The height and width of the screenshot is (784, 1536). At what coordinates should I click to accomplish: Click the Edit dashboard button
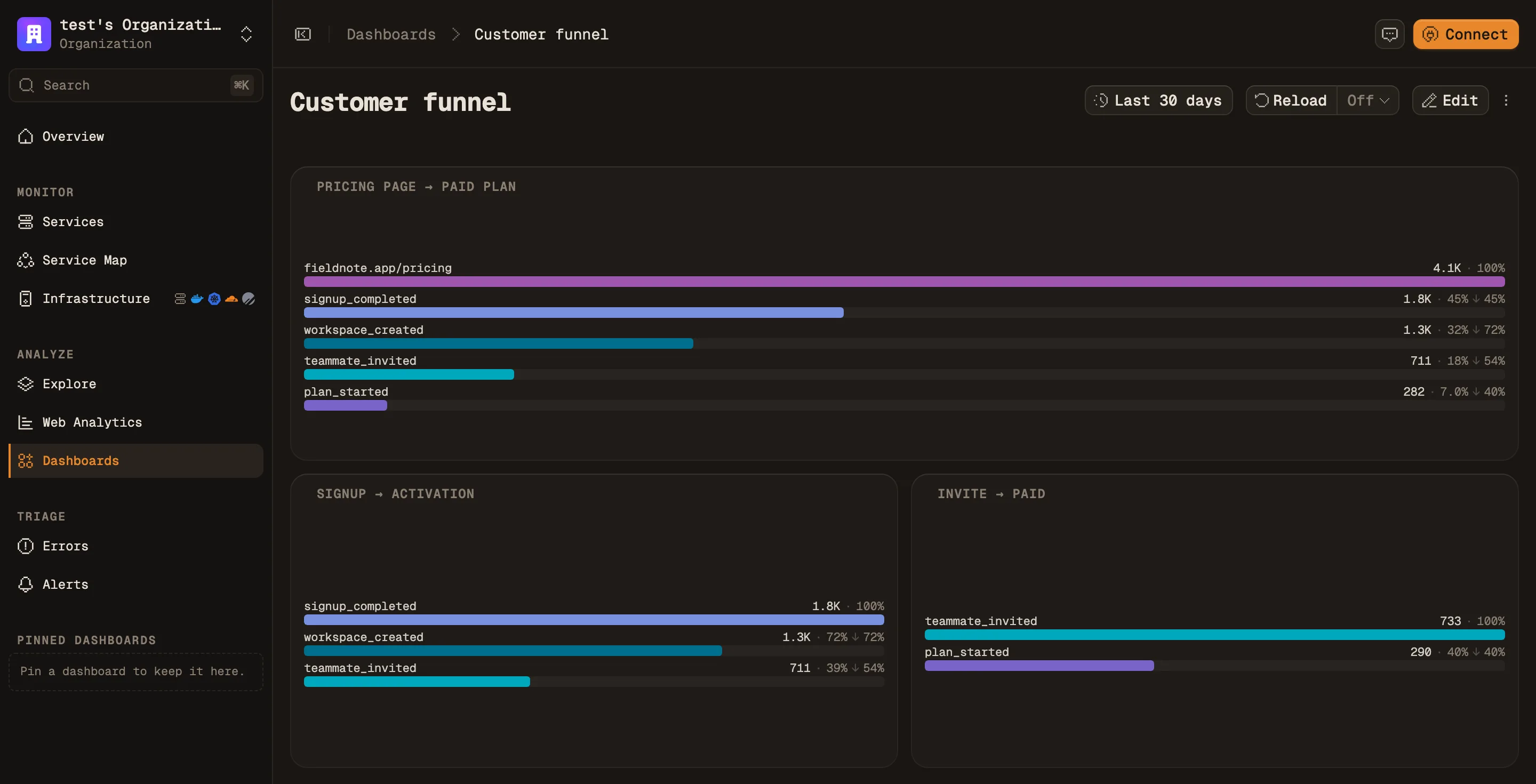point(1450,100)
